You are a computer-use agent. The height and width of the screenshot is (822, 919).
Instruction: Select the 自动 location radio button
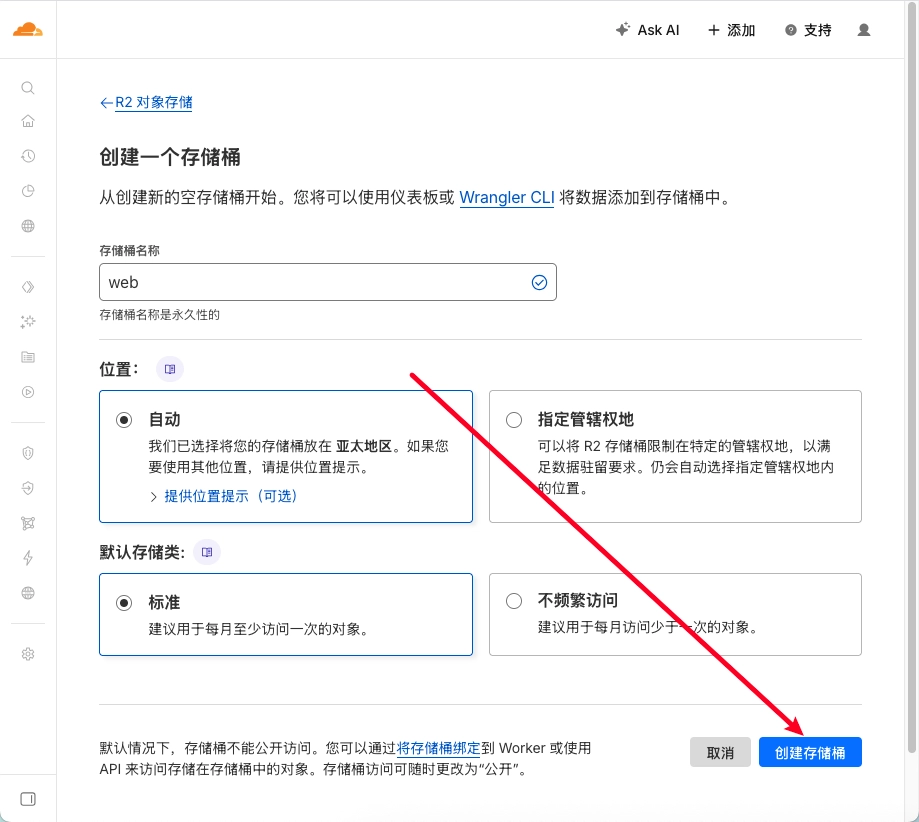pos(124,420)
